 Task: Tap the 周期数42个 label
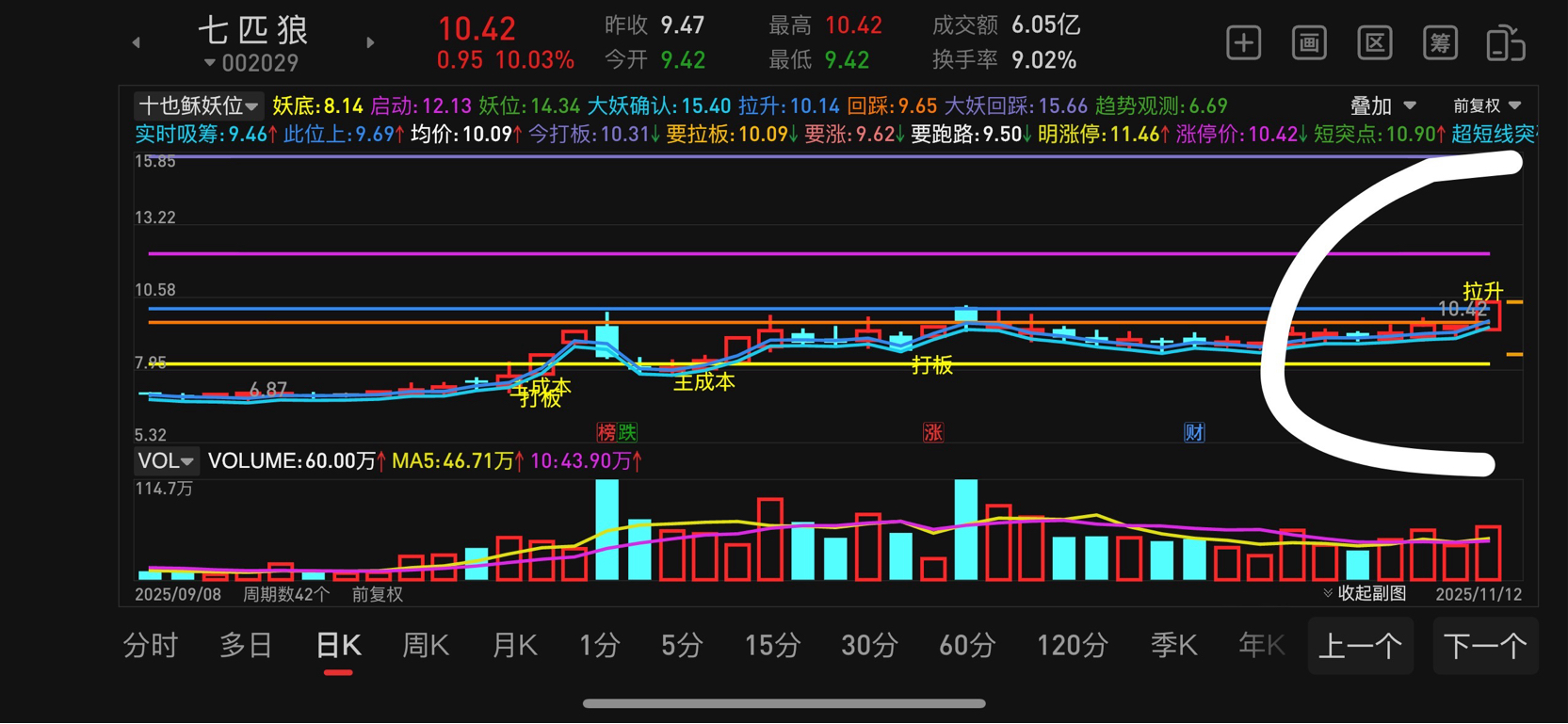286,594
